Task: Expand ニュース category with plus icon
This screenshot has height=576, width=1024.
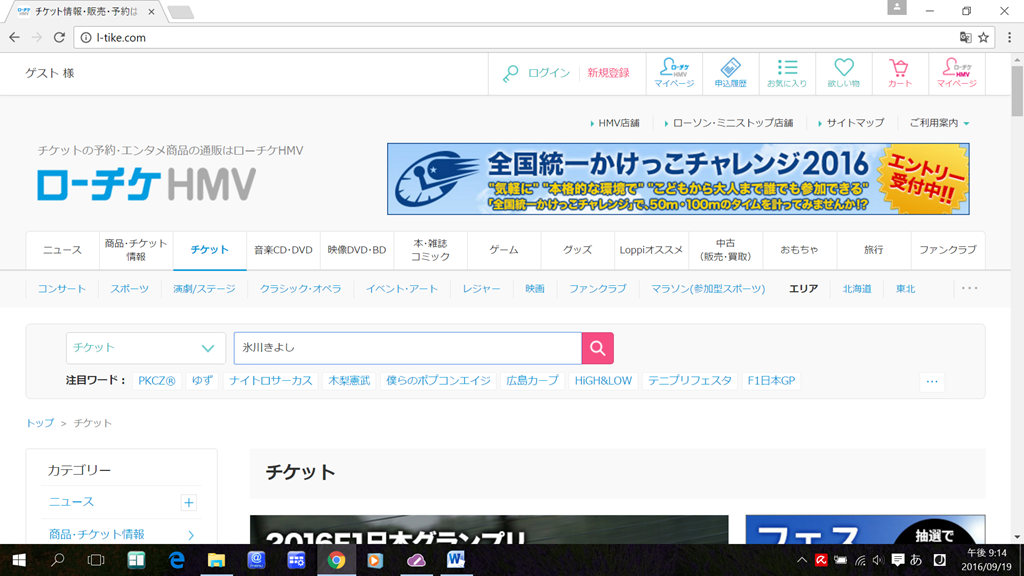Action: (189, 502)
